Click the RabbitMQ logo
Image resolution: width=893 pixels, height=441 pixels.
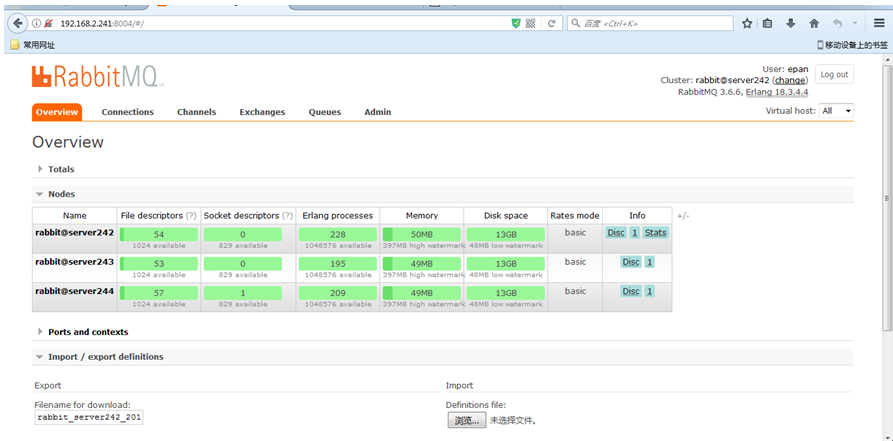pyautogui.click(x=98, y=76)
